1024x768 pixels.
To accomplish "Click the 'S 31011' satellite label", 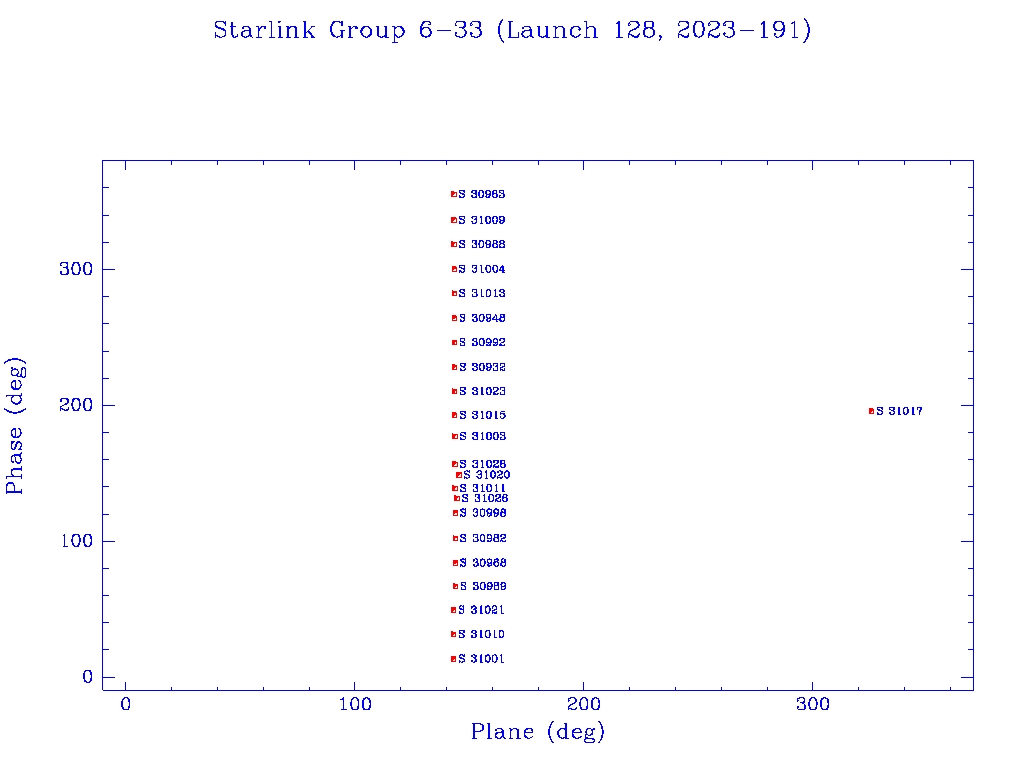I will pos(483,488).
